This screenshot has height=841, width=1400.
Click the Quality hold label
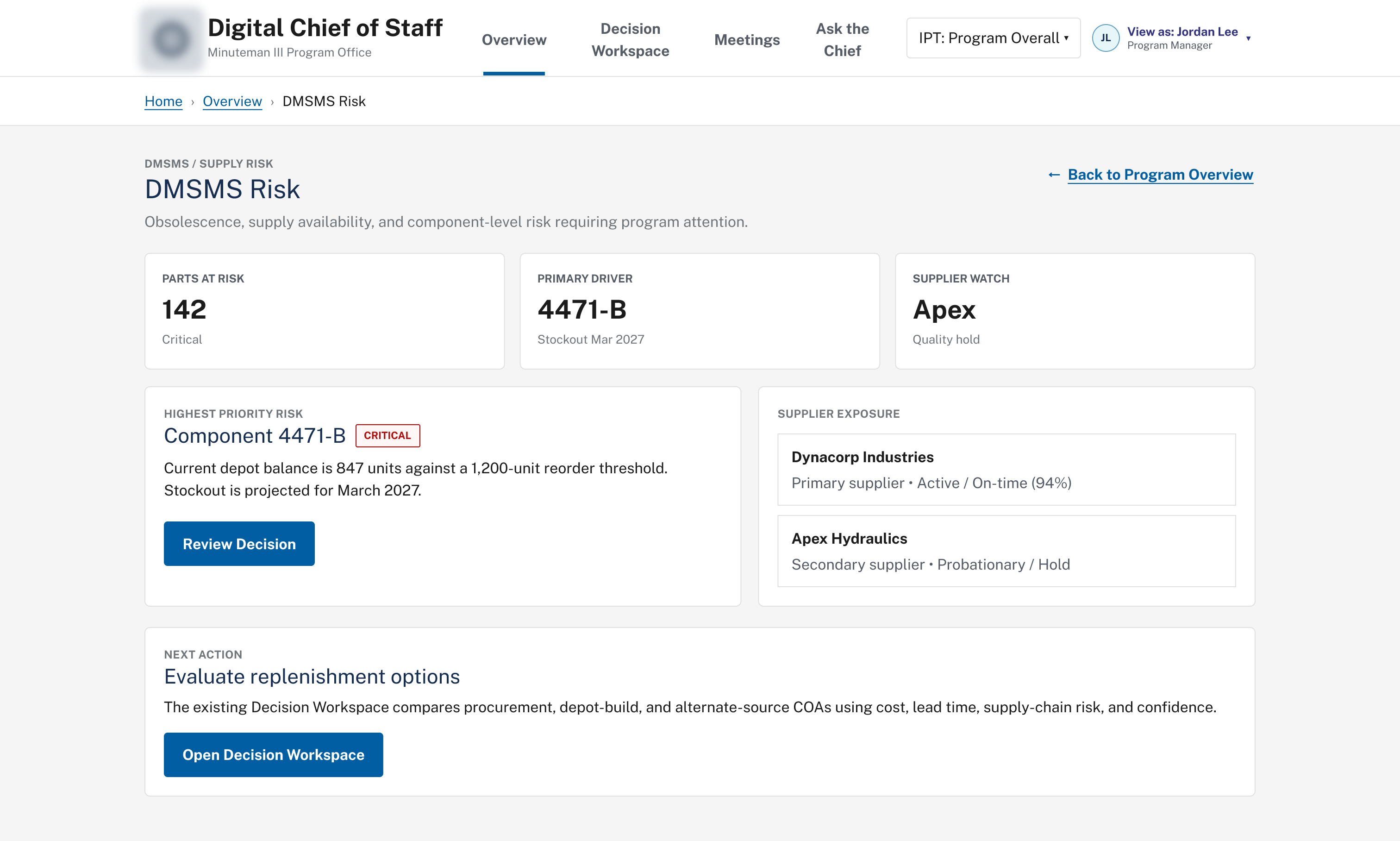(x=946, y=339)
